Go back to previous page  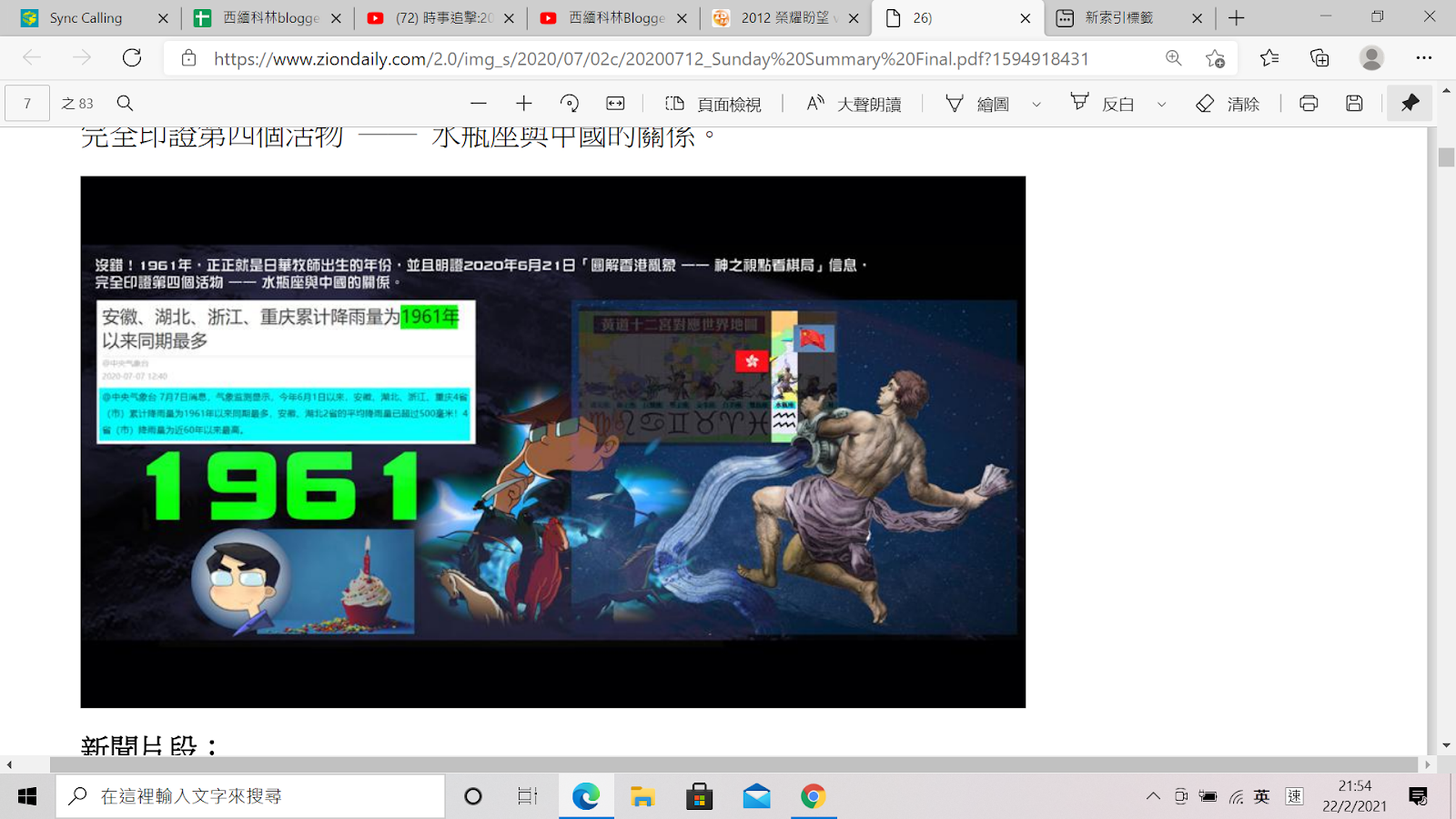click(x=32, y=58)
